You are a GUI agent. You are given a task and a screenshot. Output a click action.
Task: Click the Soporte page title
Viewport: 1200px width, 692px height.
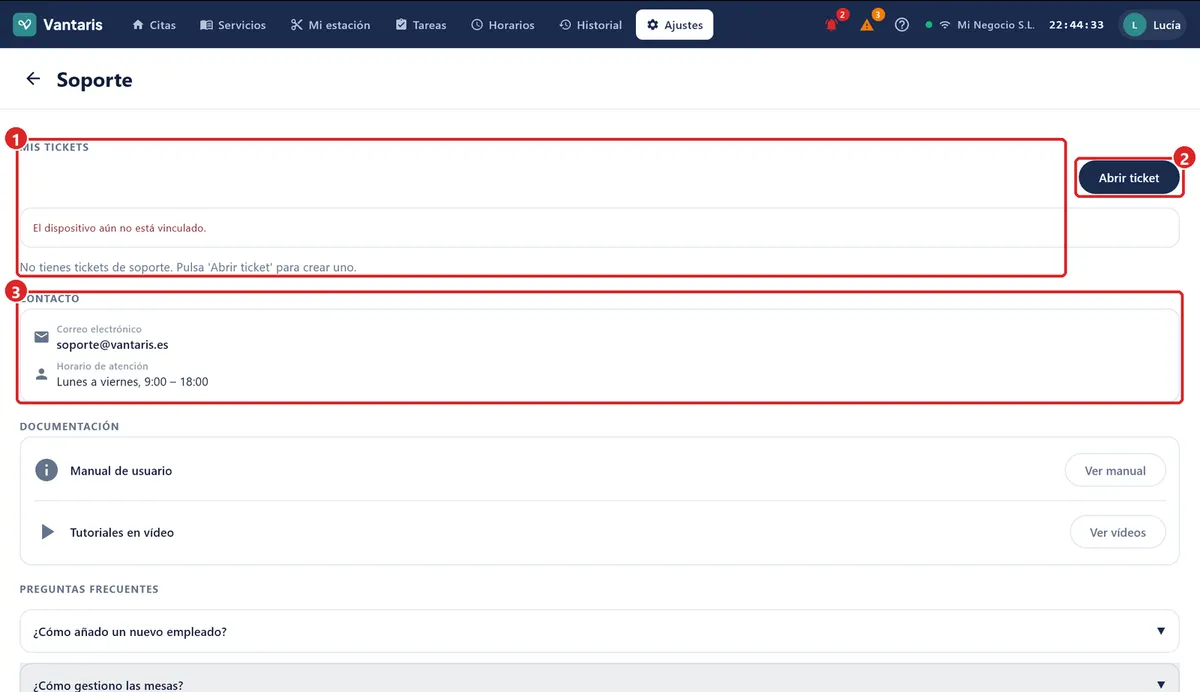[94, 80]
